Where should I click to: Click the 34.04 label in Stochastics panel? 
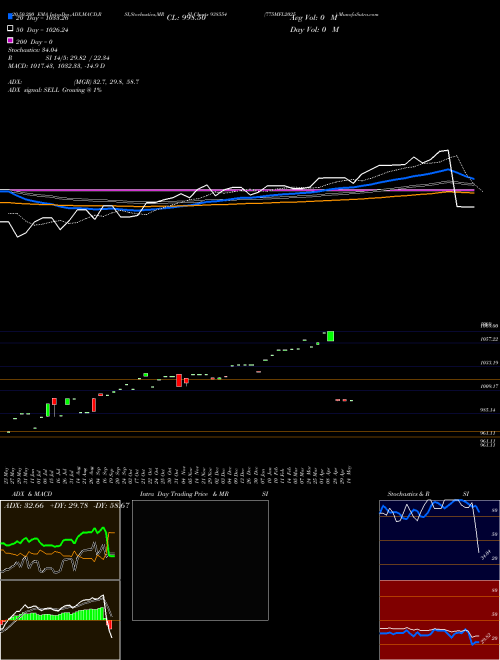click(x=486, y=555)
